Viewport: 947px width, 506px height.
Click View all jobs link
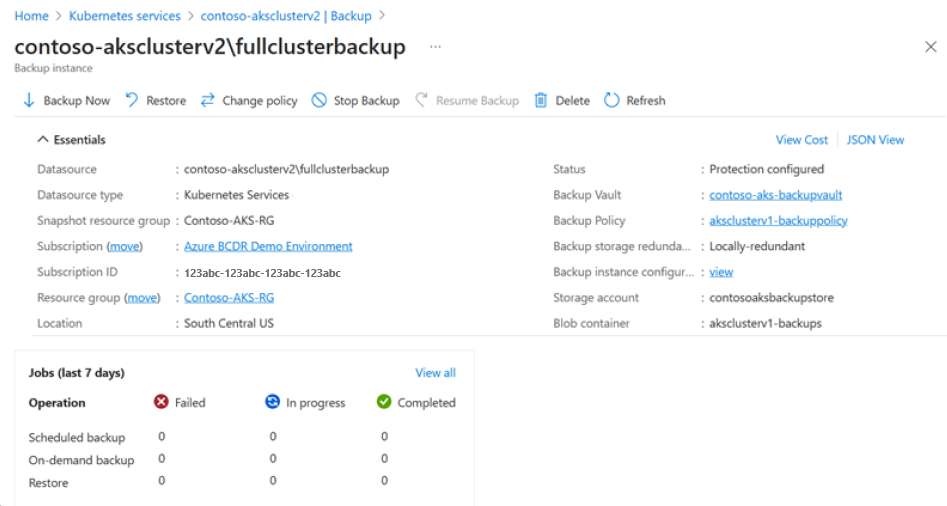coord(435,373)
